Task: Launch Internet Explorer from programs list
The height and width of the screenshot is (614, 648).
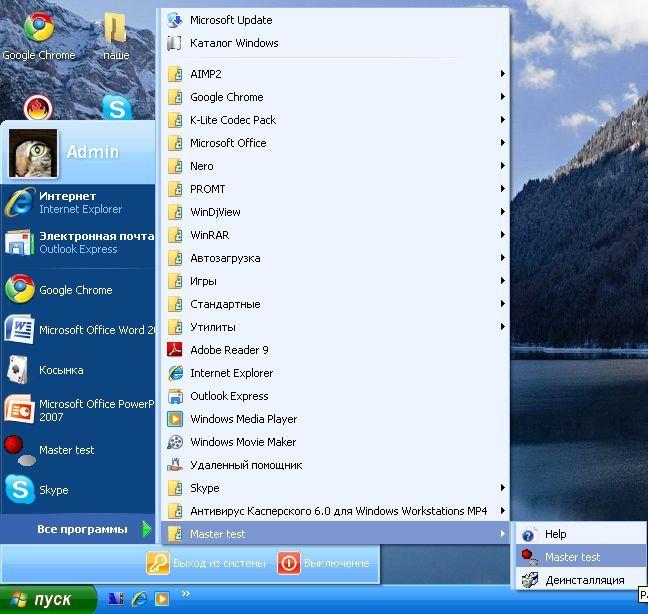Action: pyautogui.click(x=335, y=373)
